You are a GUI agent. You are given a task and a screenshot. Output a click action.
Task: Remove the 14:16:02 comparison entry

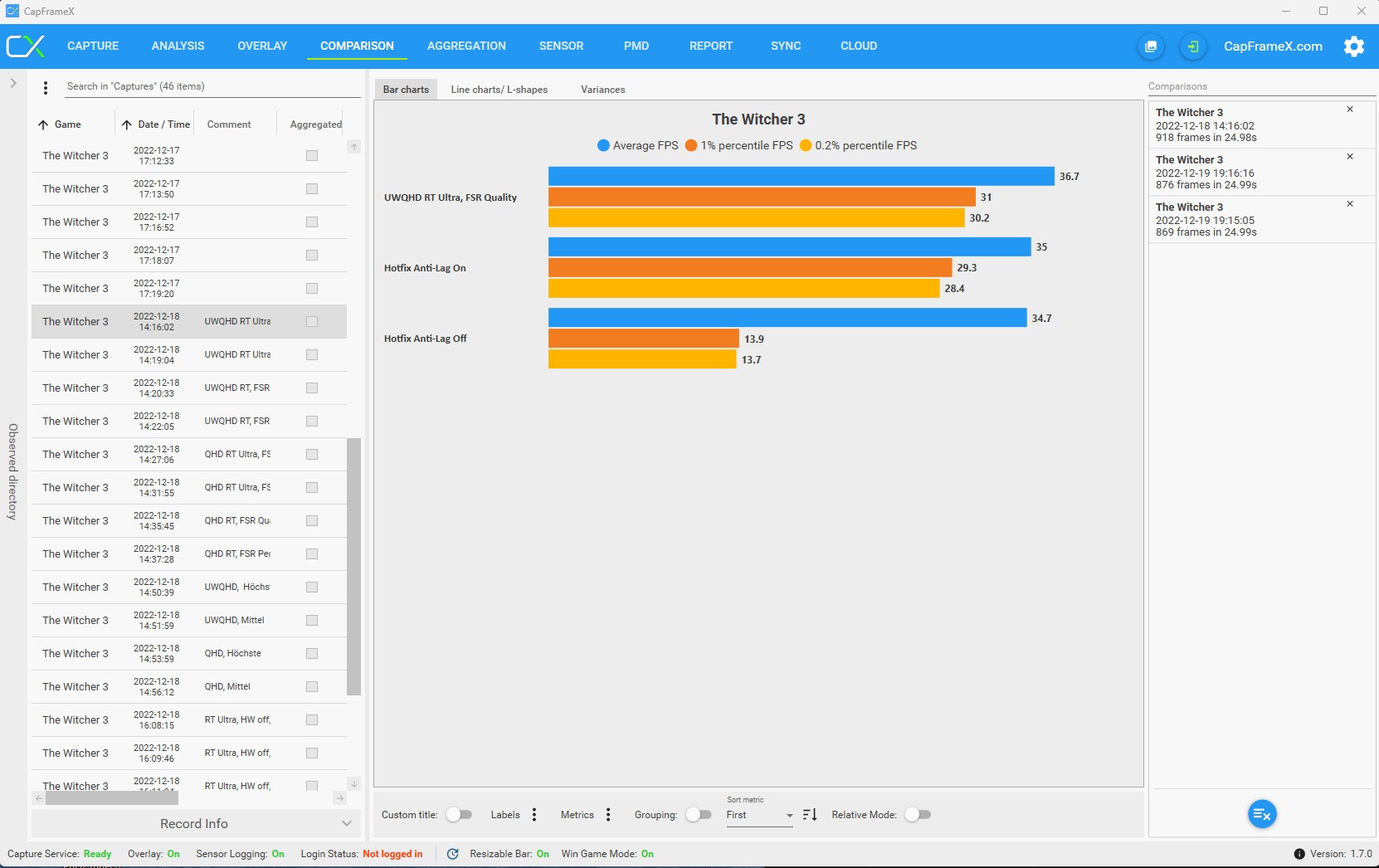point(1350,110)
